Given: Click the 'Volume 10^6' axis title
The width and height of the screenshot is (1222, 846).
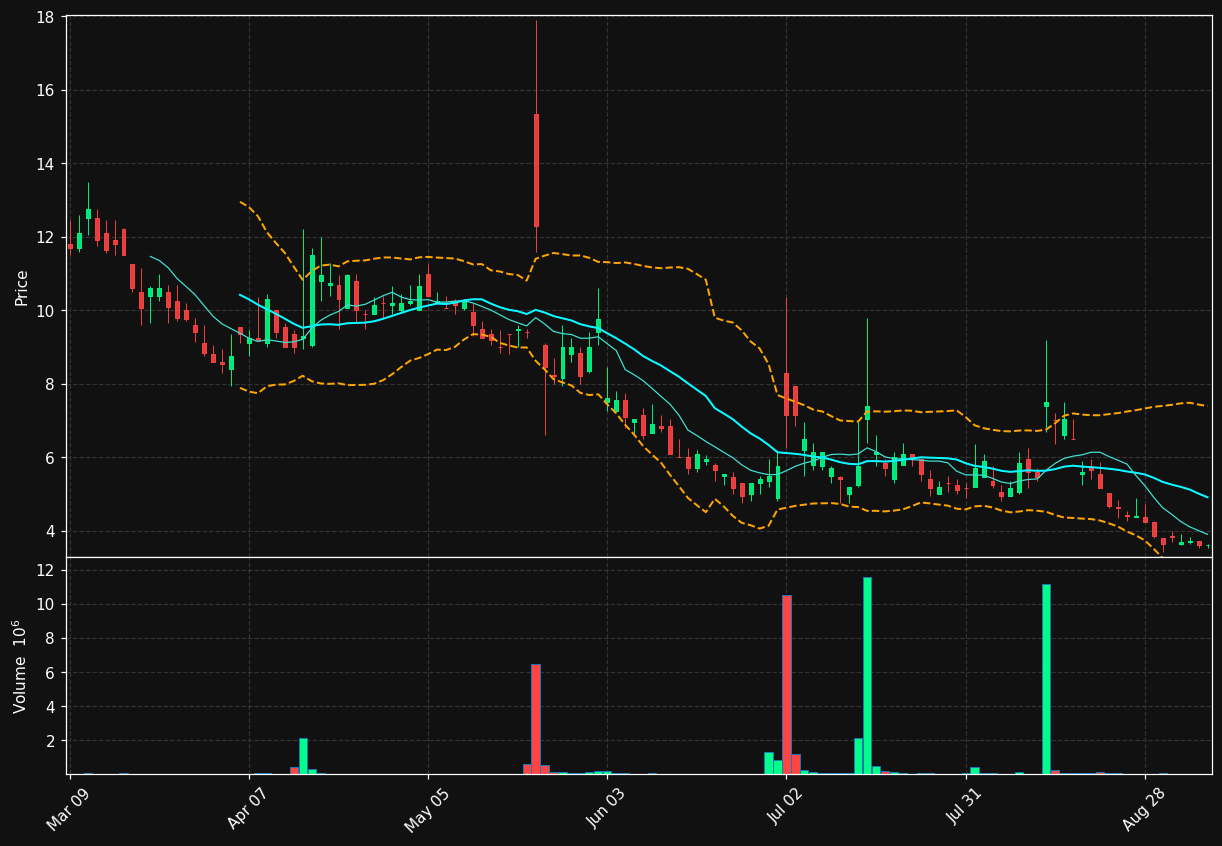Looking at the screenshot, I should [21, 666].
